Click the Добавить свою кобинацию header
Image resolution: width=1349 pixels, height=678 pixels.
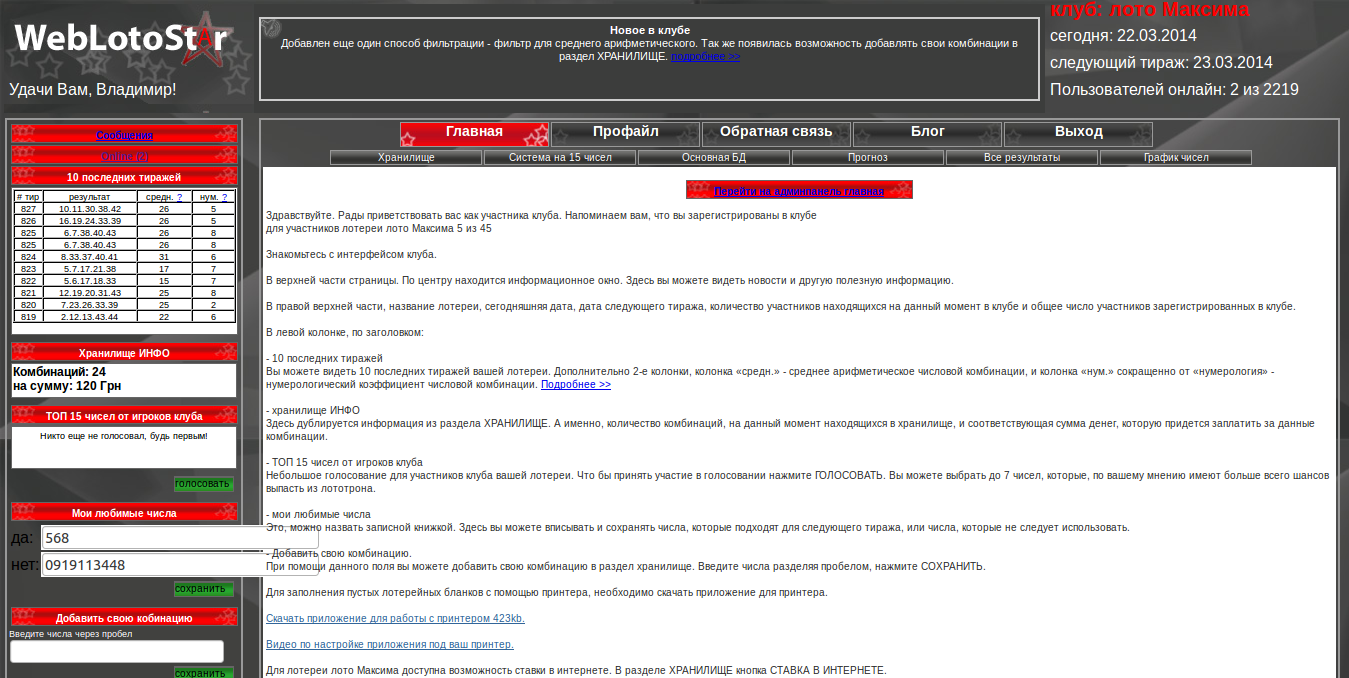point(124,618)
